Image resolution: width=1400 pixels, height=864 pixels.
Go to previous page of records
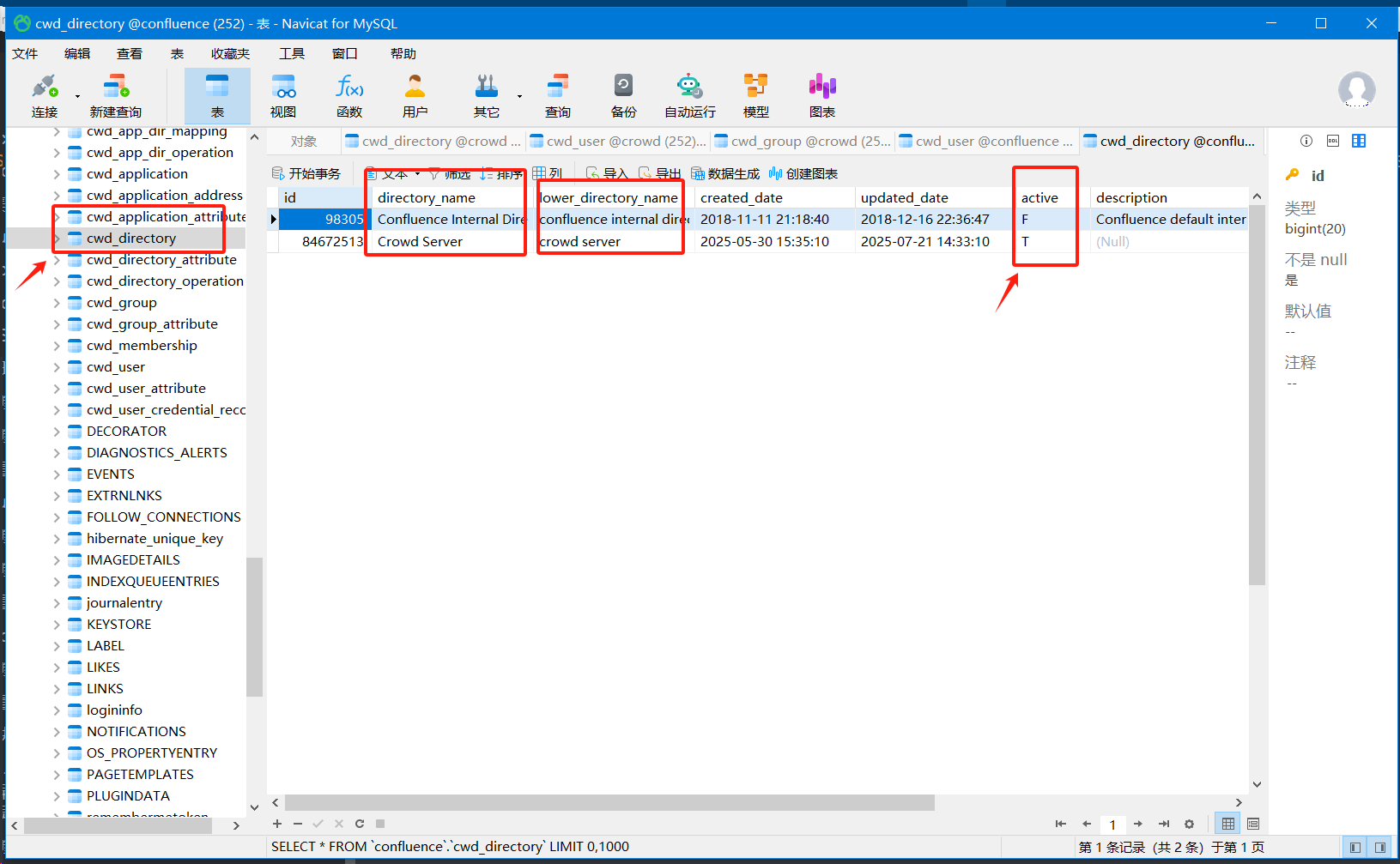click(x=1087, y=824)
